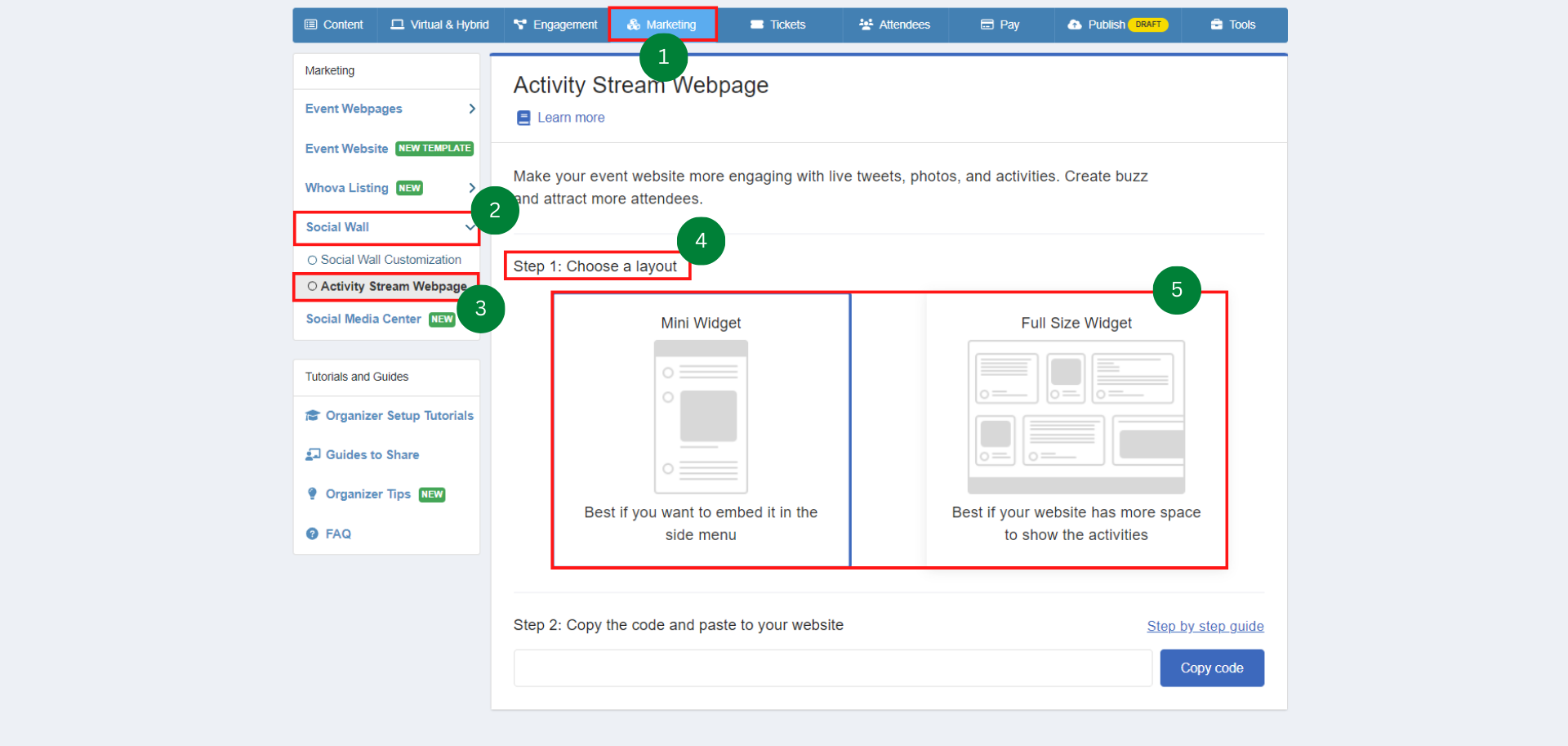Select the Activity Stream Webpage radio button
This screenshot has width=1568, height=746.
tap(312, 287)
